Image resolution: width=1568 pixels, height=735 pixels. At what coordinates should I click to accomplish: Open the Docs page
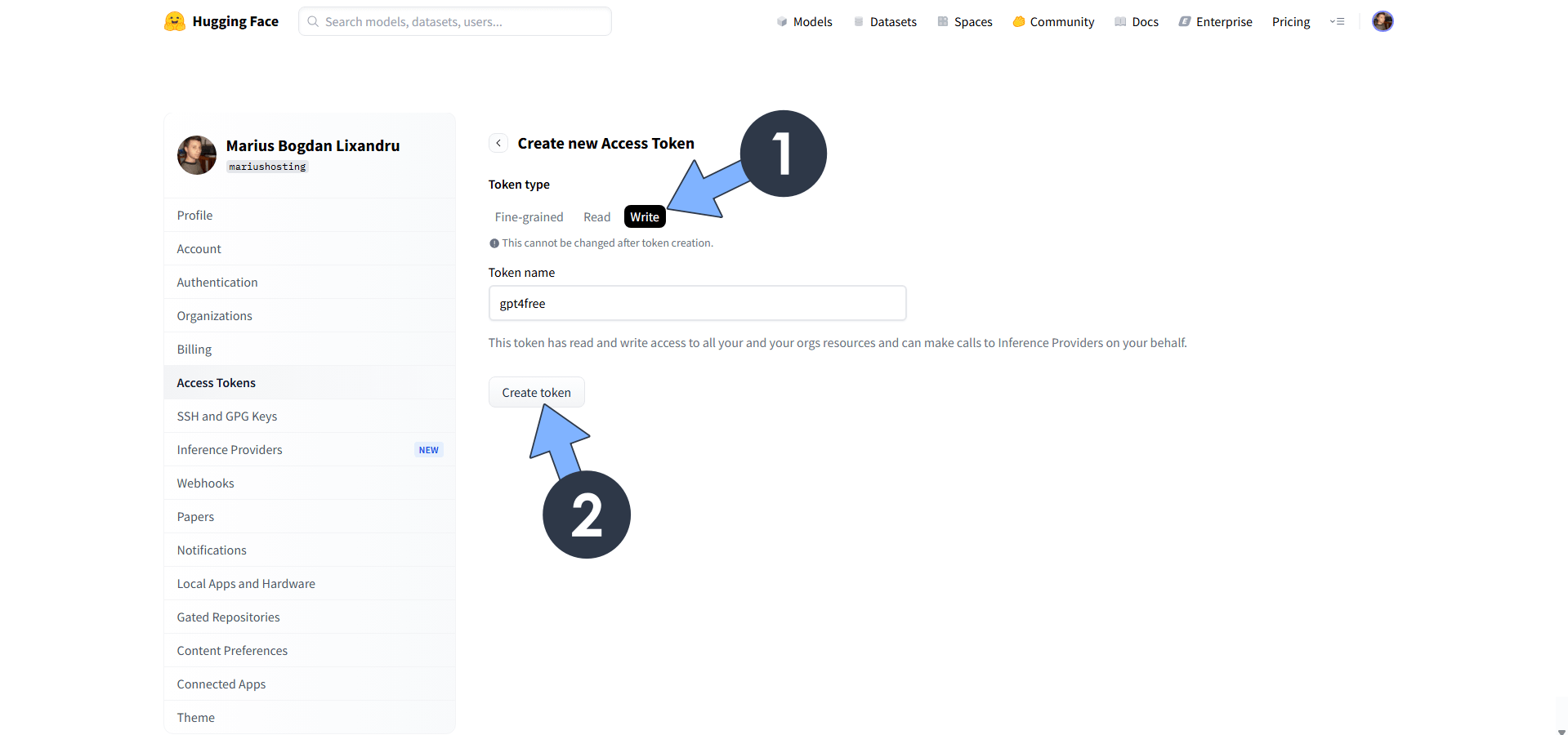[1137, 21]
